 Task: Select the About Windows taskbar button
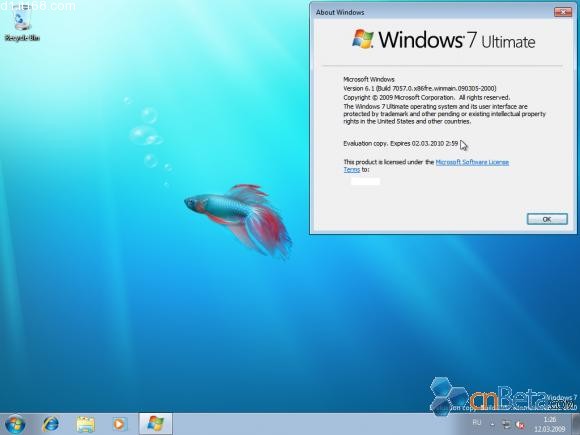point(155,424)
